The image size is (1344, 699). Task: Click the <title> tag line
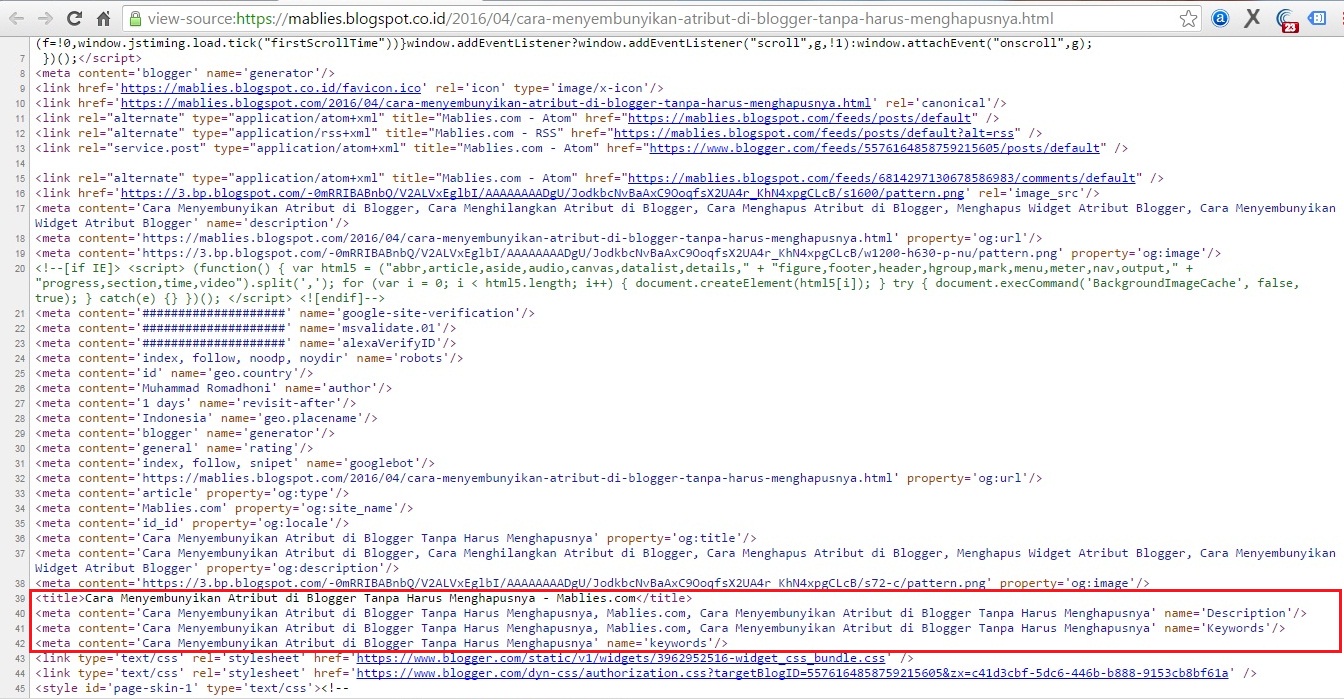pyautogui.click(x=363, y=598)
